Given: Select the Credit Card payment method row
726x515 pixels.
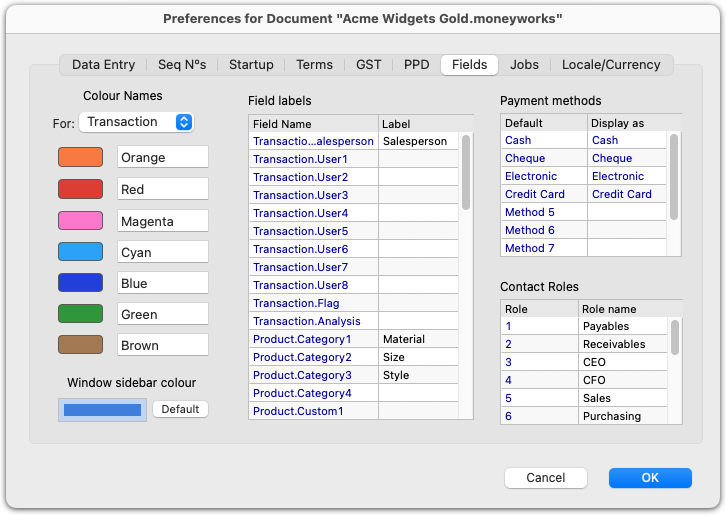Looking at the screenshot, I should pyautogui.click(x=583, y=194).
